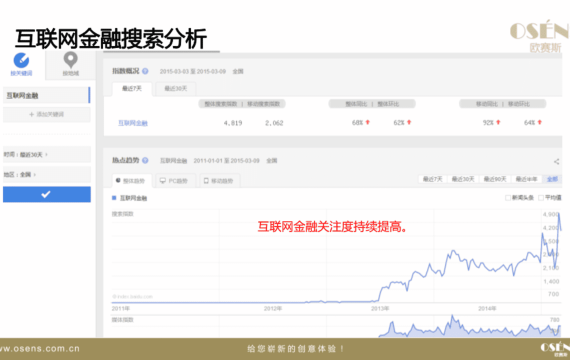
Task: Set trend chart range to 最近30天
Action: (x=463, y=179)
